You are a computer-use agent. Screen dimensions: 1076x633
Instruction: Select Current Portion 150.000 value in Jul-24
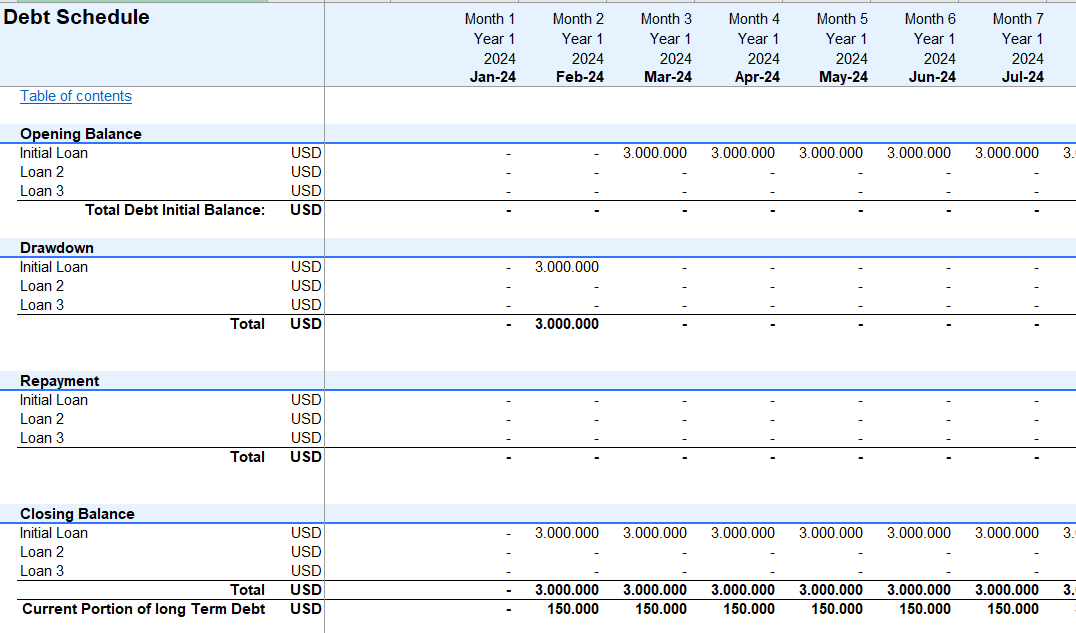tap(1013, 609)
